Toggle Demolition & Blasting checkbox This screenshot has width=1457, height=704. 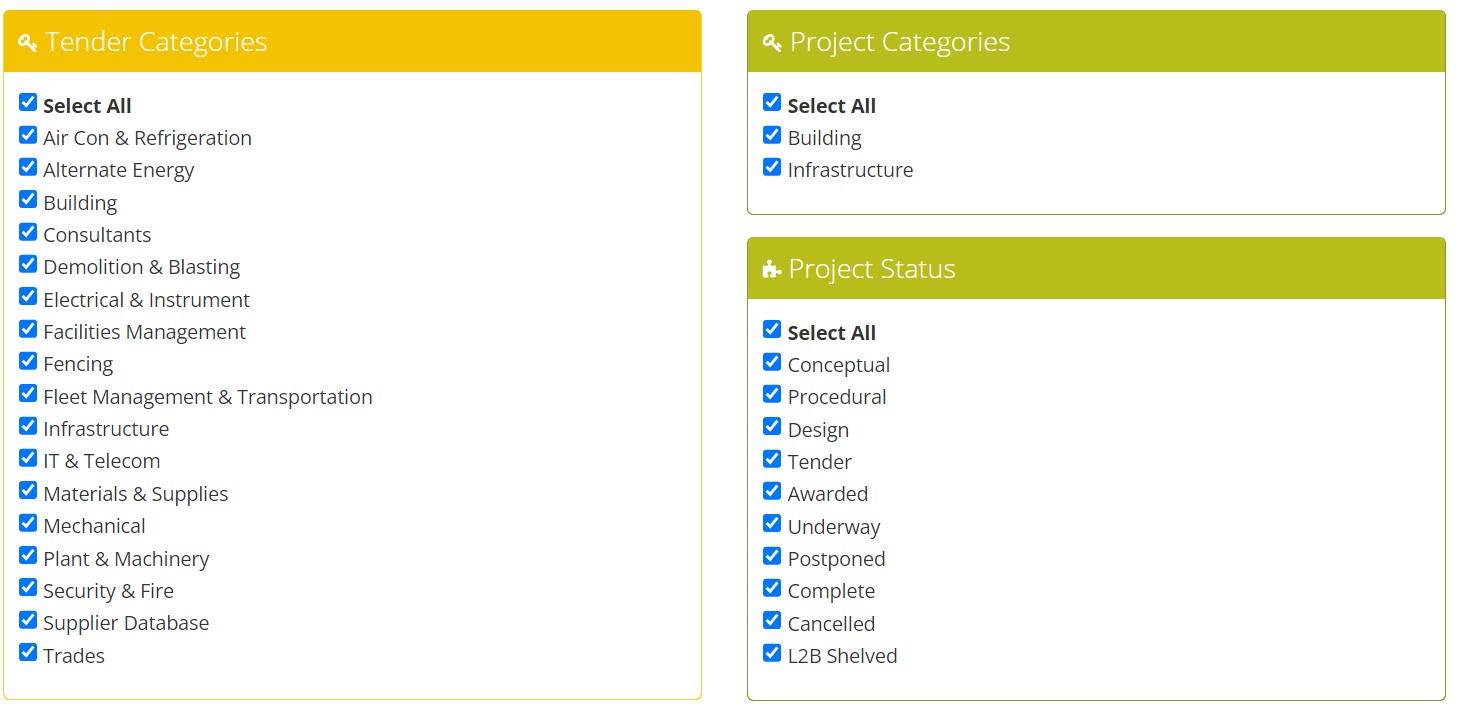(x=28, y=264)
